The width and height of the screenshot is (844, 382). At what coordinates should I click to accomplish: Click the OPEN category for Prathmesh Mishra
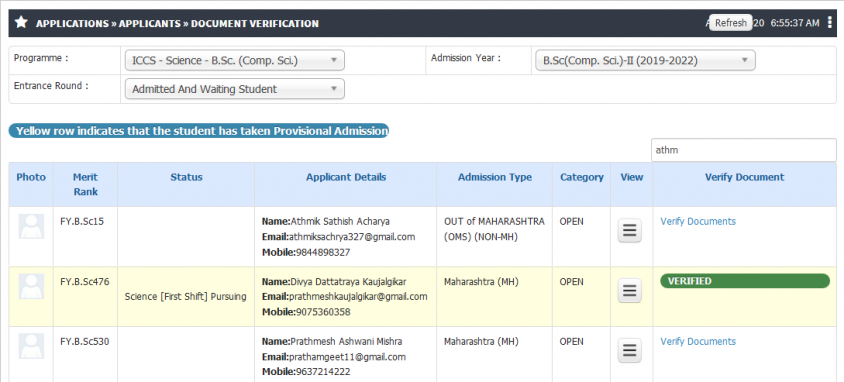click(571, 341)
